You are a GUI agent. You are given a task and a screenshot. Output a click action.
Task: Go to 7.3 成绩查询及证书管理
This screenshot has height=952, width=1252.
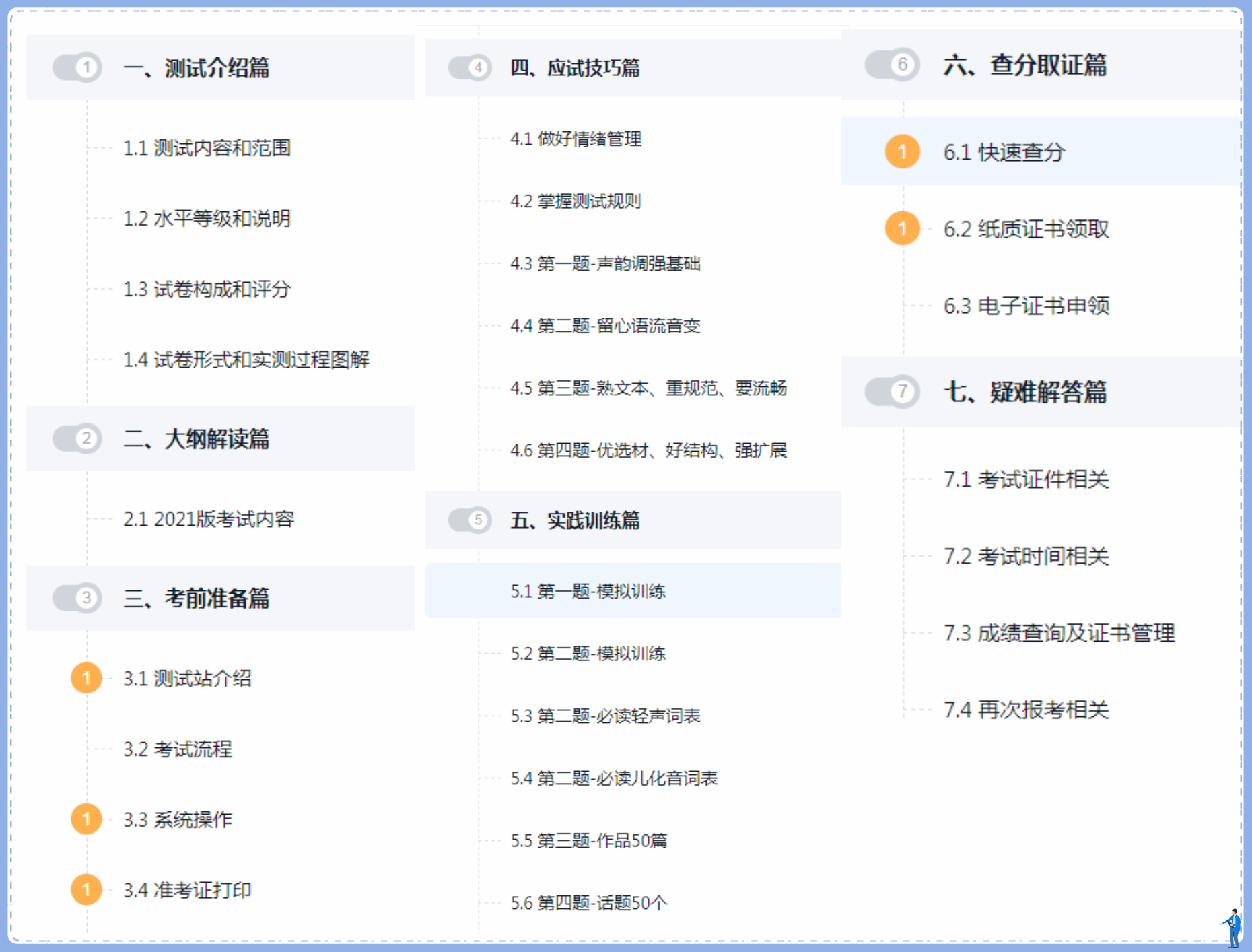click(1059, 633)
